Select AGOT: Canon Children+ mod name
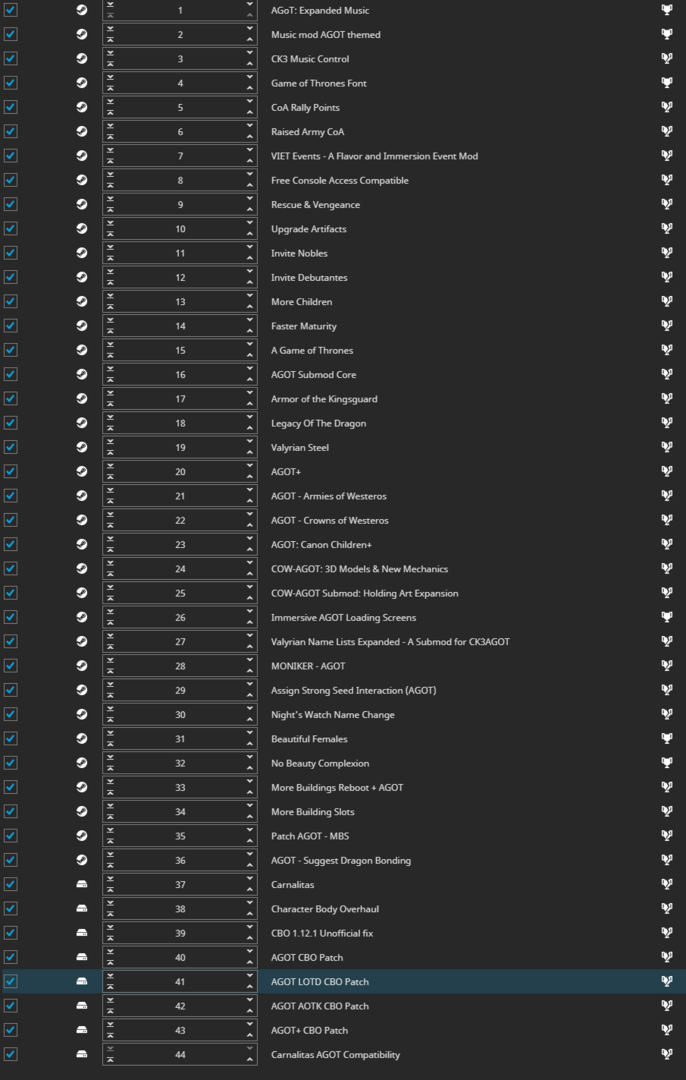Viewport: 686px width, 1080px height. click(321, 544)
